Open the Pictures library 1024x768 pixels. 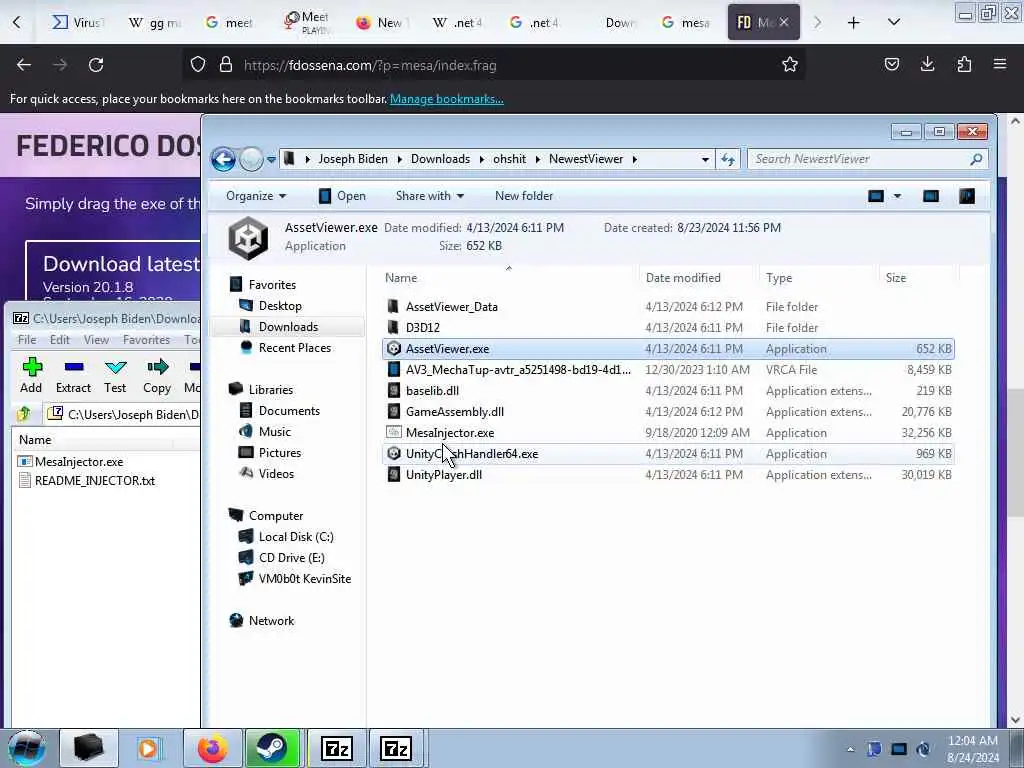tap(280, 453)
